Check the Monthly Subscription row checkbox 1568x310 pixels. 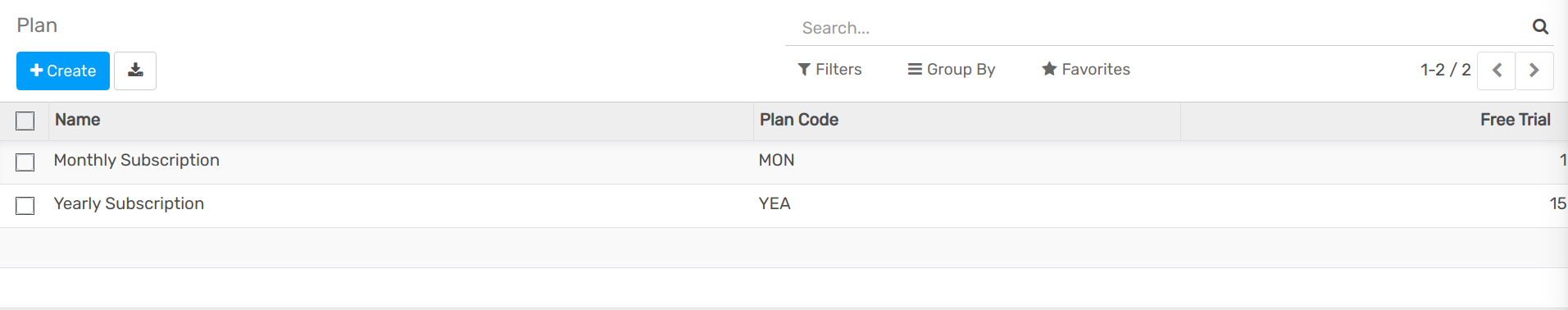[x=25, y=162]
